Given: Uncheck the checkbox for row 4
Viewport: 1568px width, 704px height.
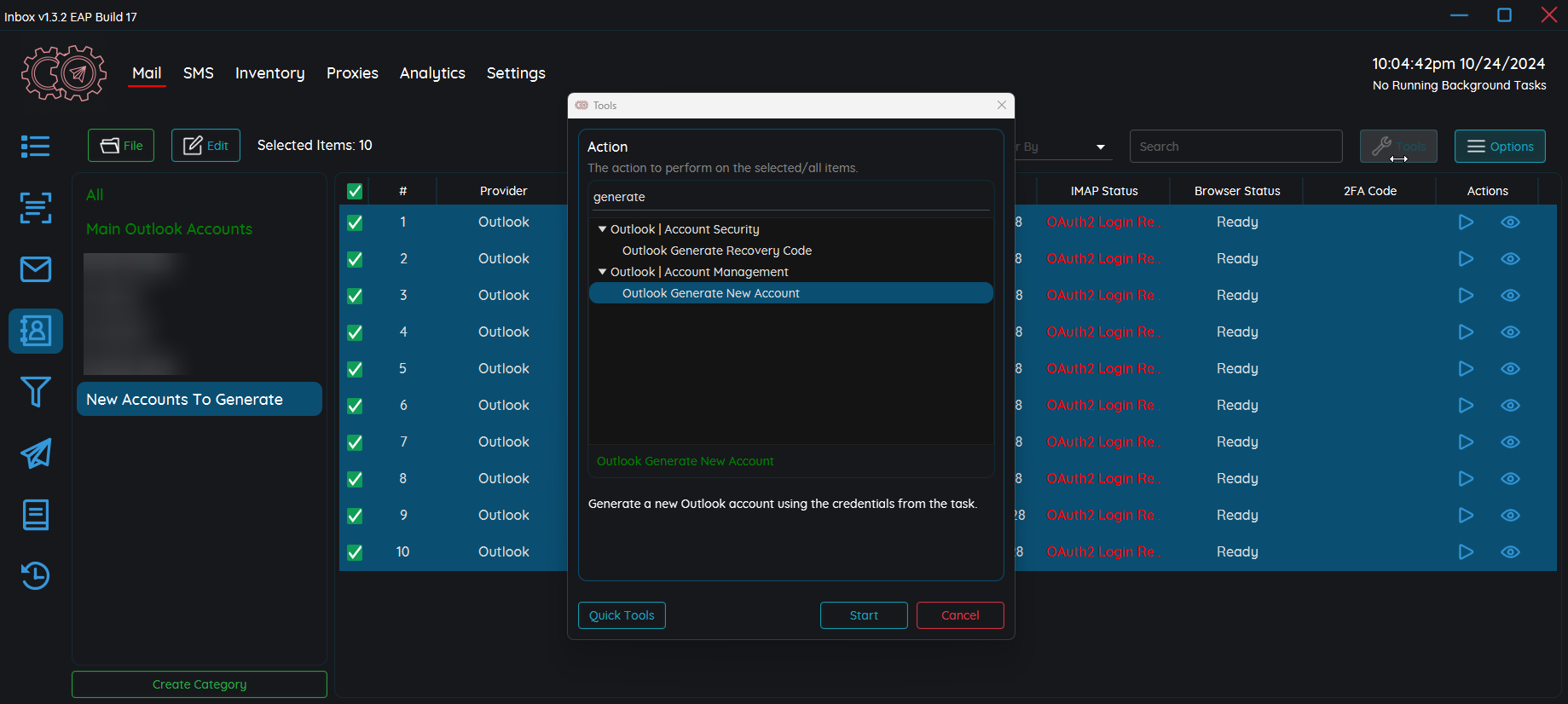Looking at the screenshot, I should [355, 332].
